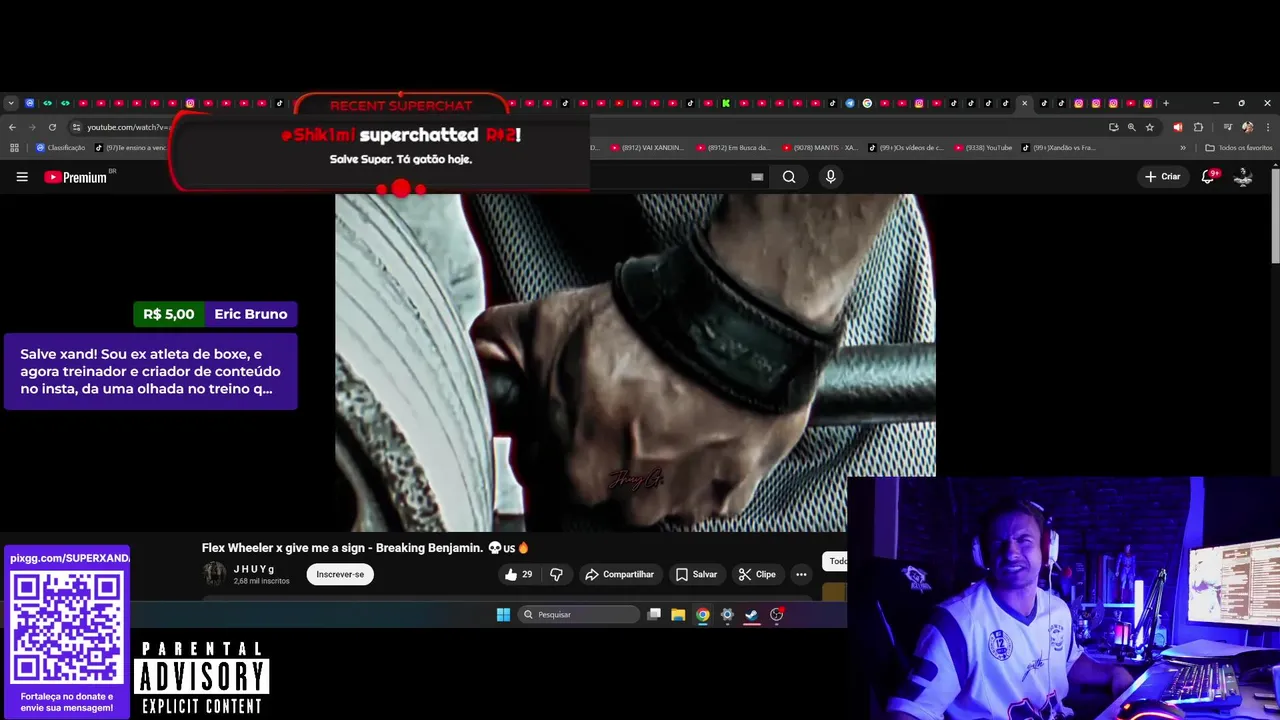1280x720 pixels.
Task: Click the taskbar Pesquisar search box
Action: point(579,615)
